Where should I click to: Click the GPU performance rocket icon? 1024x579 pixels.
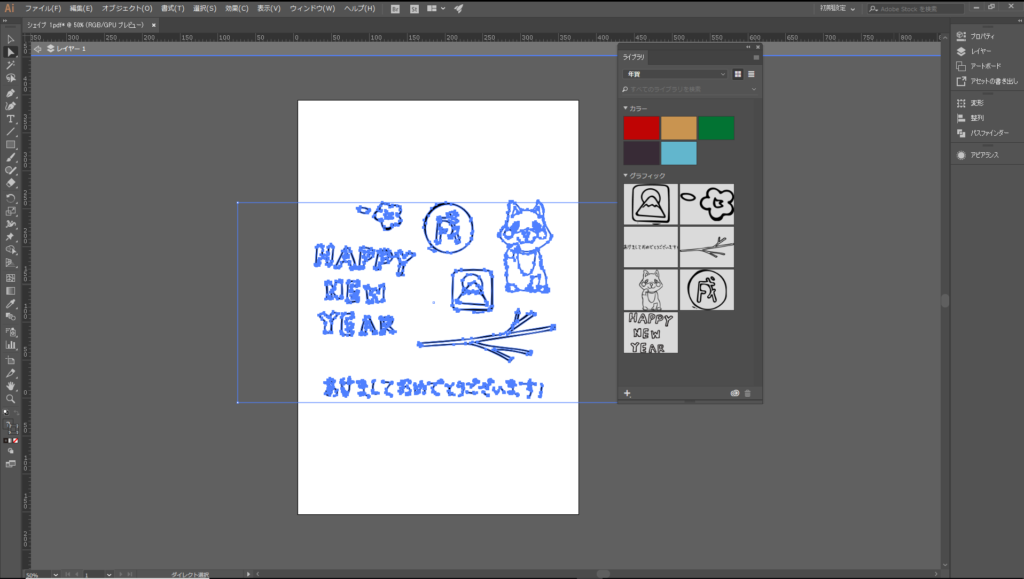(458, 8)
